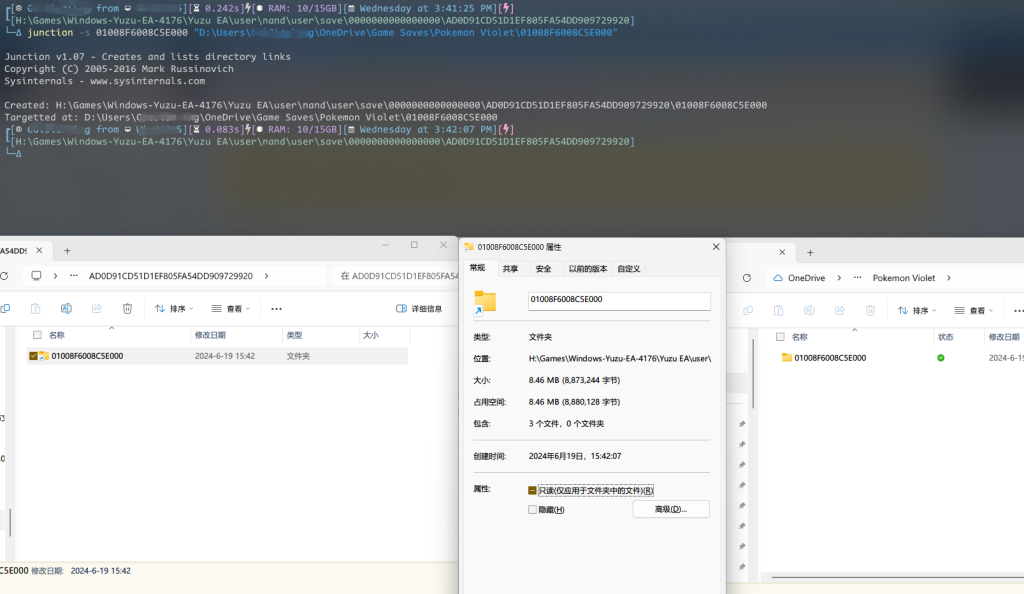Switch to the 自定义 tab in properties dialog
The image size is (1024, 594).
click(x=629, y=269)
